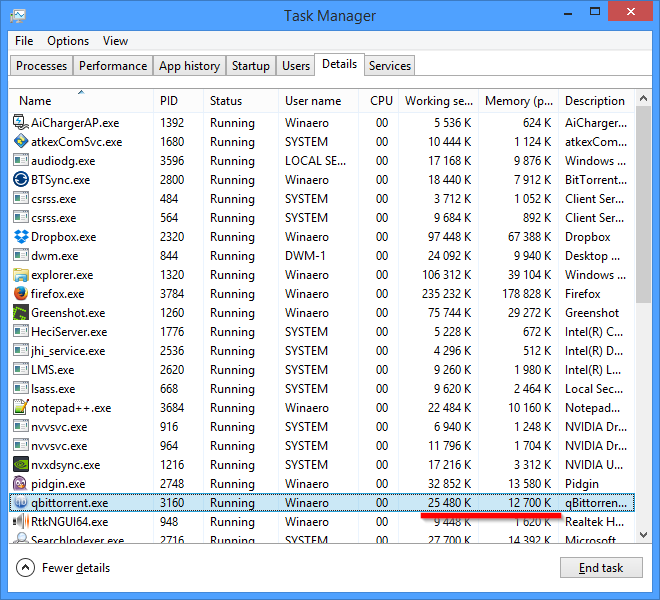Click the audiodg.exe process icon
The height and width of the screenshot is (600, 660).
(x=21, y=160)
